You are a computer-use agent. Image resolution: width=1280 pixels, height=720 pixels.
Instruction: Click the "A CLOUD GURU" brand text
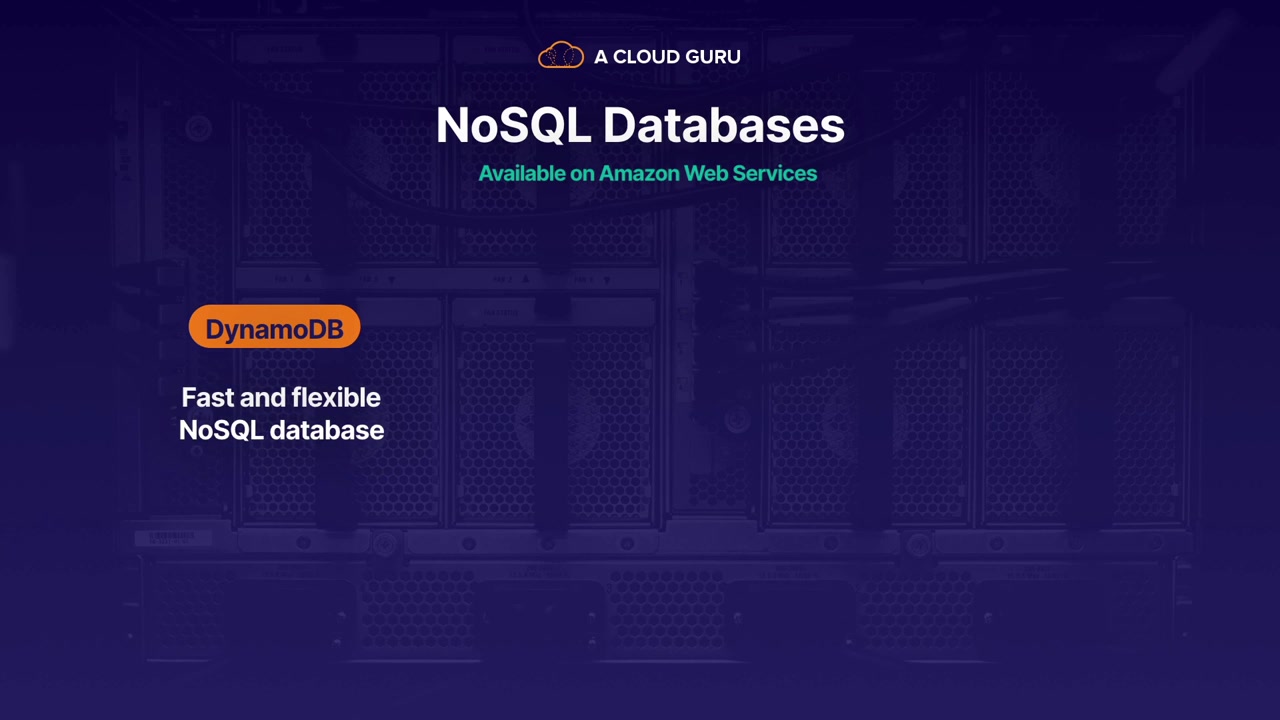click(x=667, y=57)
